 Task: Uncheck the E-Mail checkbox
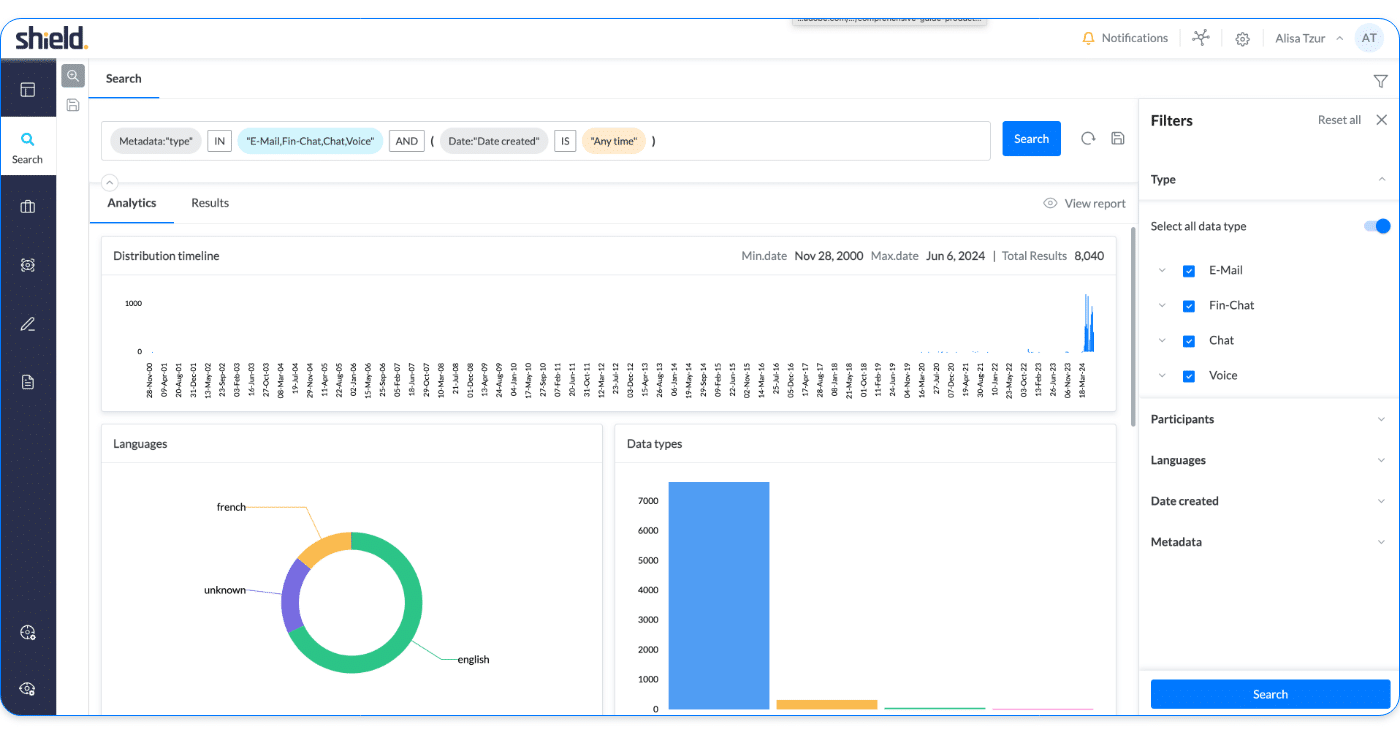click(x=1189, y=271)
